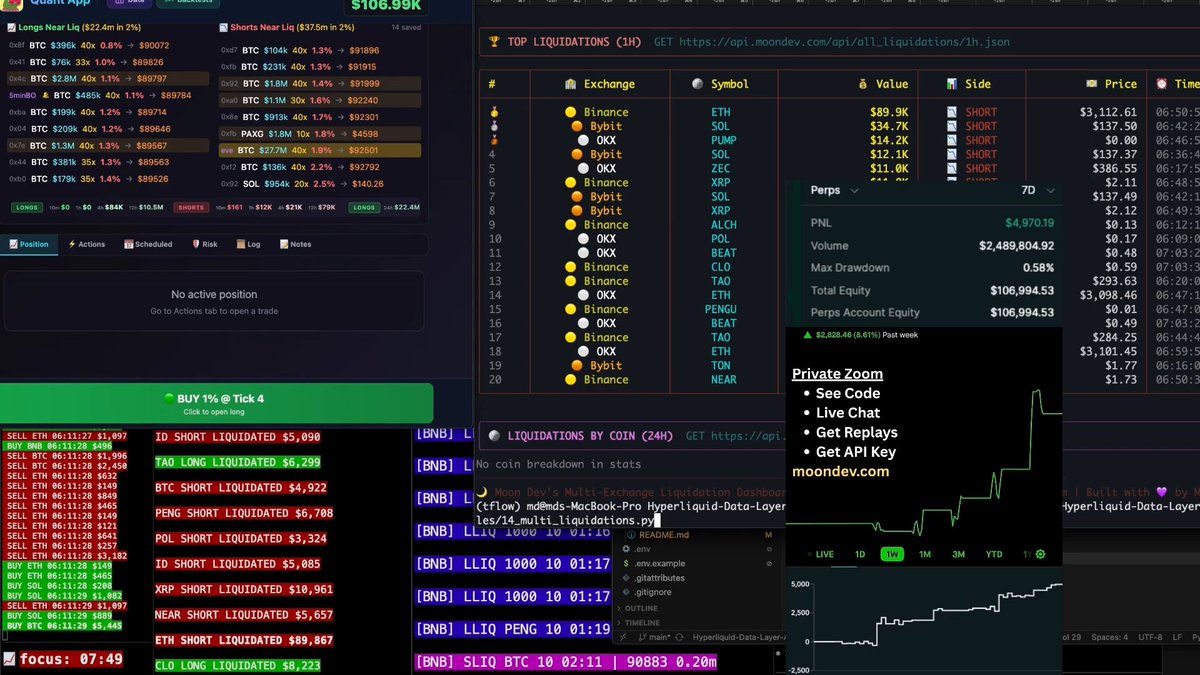This screenshot has width=1200, height=675.
Task: Open the 7D timeframe dropdown
Action: [1036, 190]
